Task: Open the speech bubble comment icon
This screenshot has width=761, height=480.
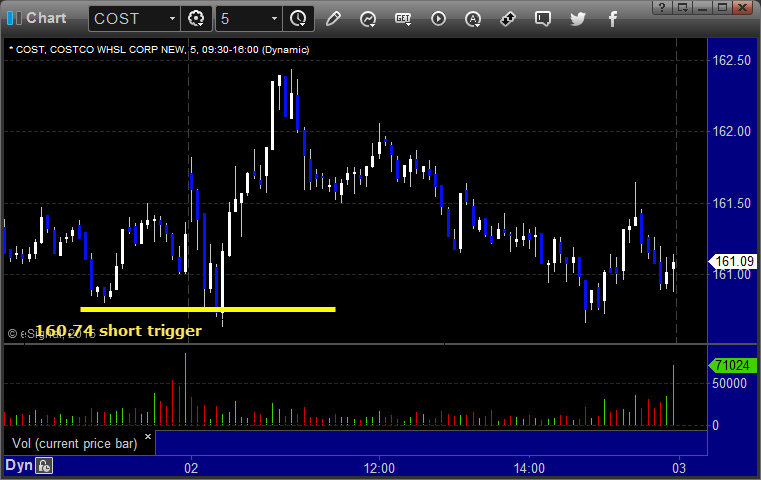Action: point(543,19)
